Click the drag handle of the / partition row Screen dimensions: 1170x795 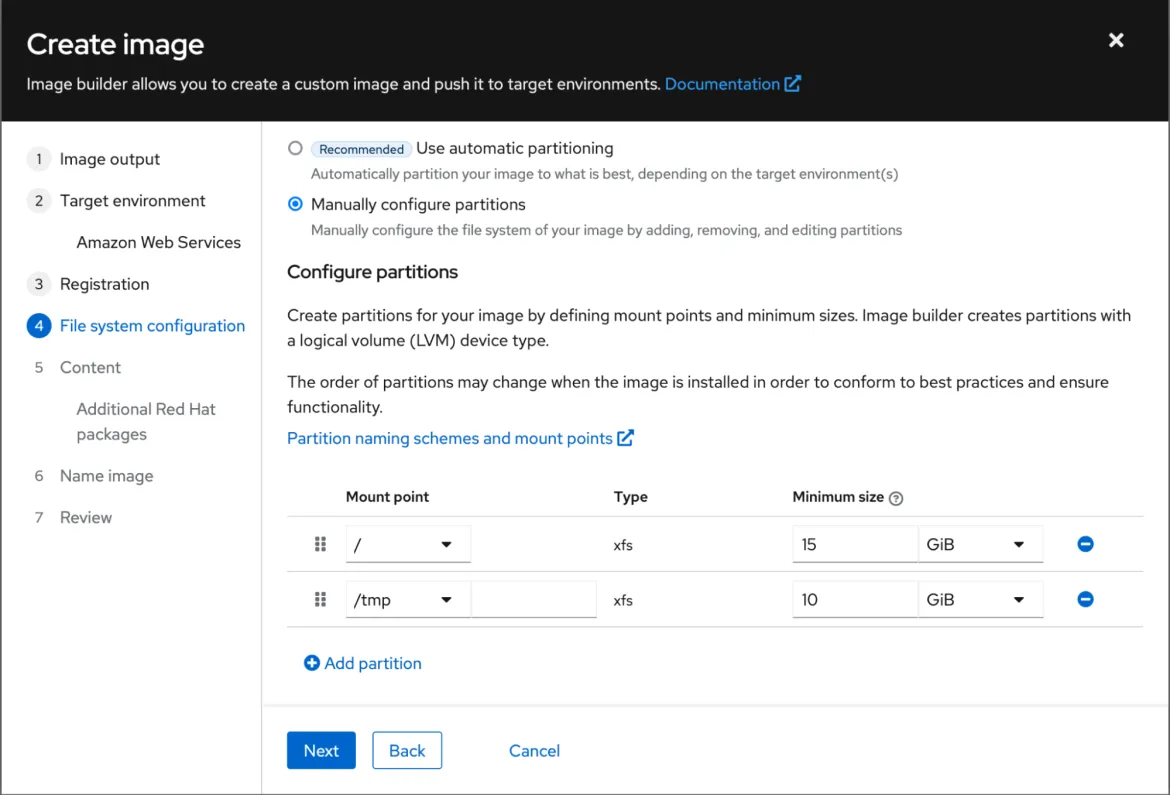321,544
